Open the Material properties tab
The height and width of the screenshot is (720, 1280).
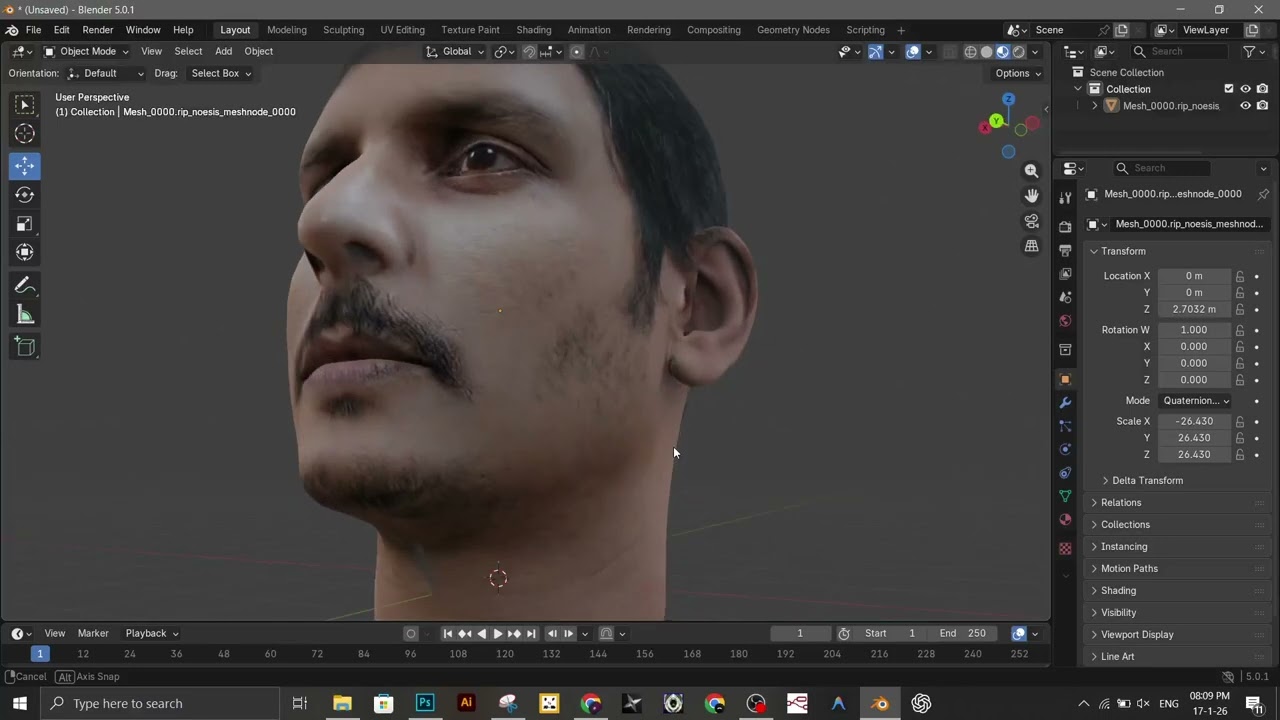[1065, 521]
